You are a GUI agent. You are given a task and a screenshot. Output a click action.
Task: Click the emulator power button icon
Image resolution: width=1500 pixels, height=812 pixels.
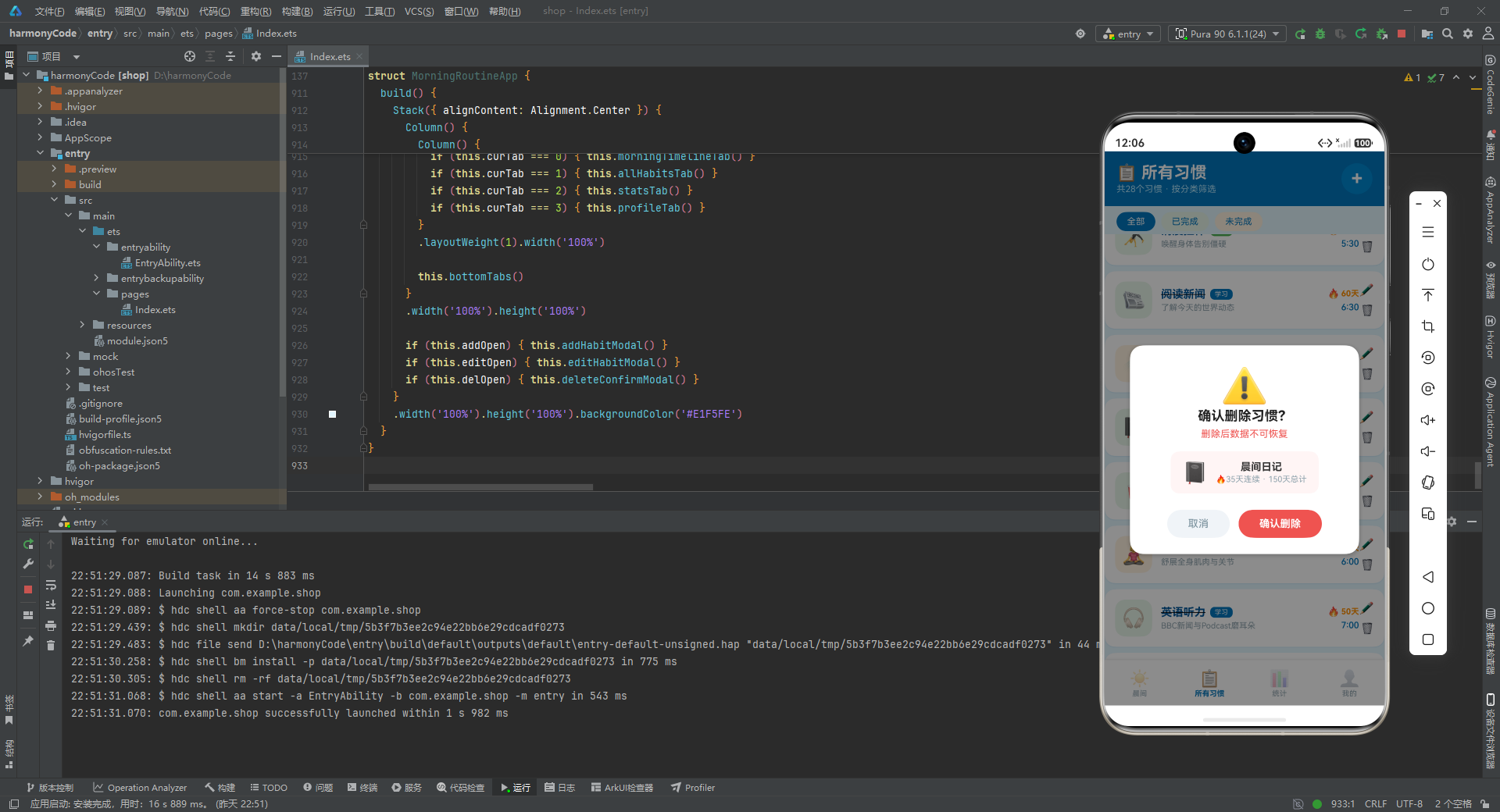pos(1428,264)
